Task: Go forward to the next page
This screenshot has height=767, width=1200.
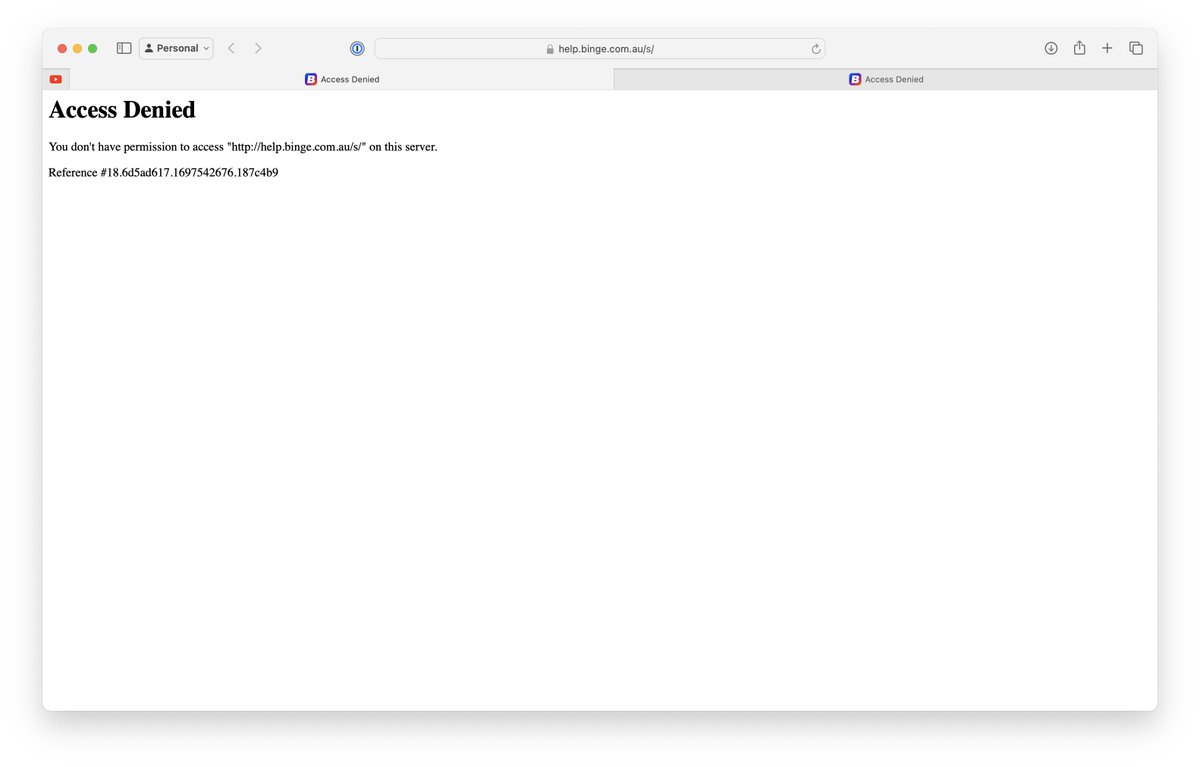Action: pyautogui.click(x=258, y=48)
